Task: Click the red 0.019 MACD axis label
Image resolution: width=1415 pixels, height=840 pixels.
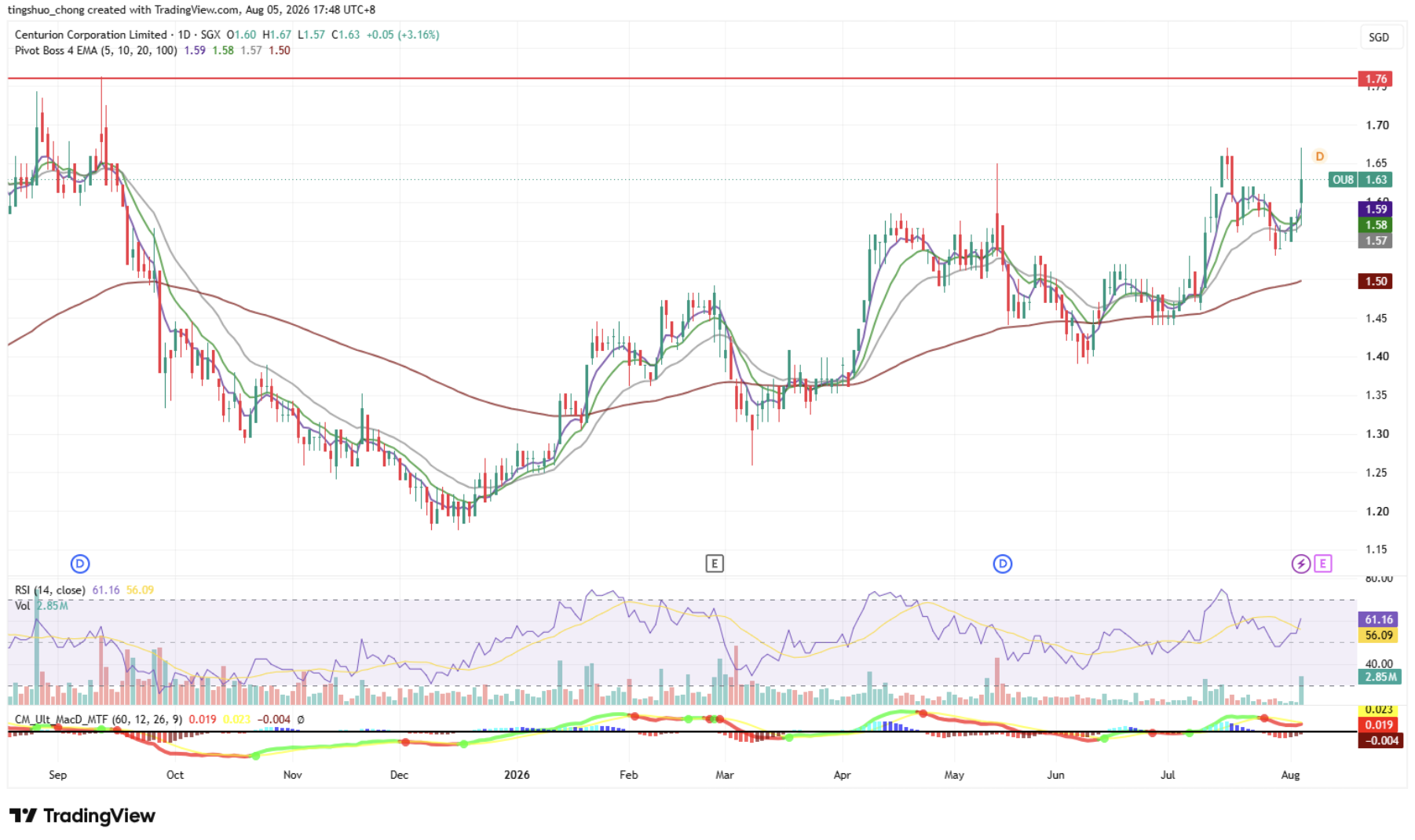Action: (x=1379, y=725)
